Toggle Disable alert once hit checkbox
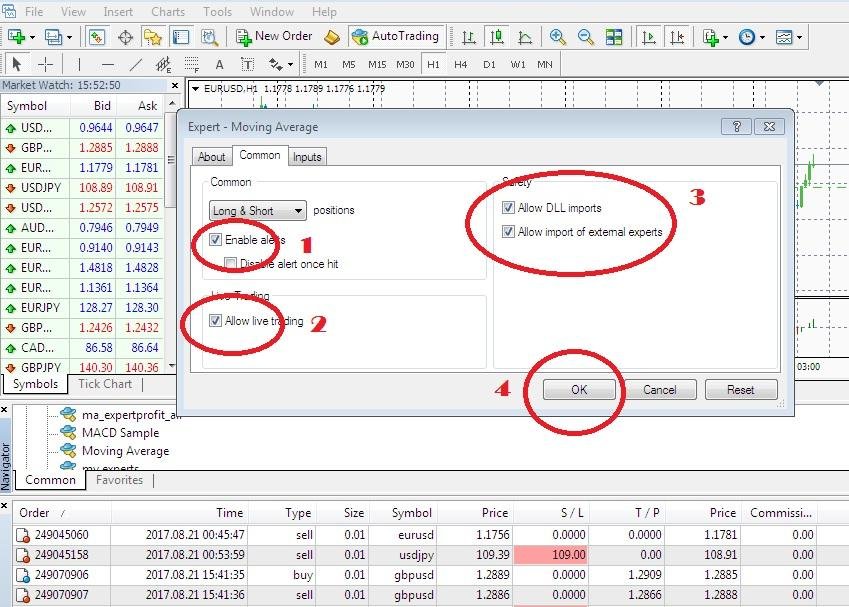The width and height of the screenshot is (849, 607). 231,264
